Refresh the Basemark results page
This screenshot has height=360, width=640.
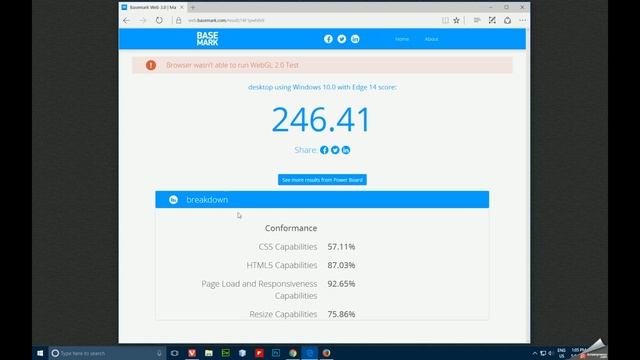159,20
